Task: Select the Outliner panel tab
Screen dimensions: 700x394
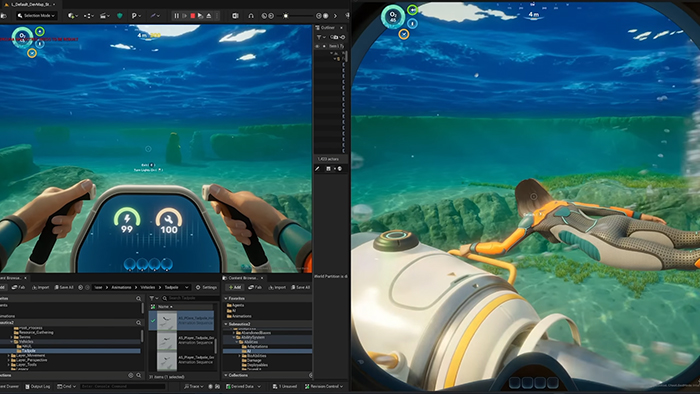Action: click(327, 28)
